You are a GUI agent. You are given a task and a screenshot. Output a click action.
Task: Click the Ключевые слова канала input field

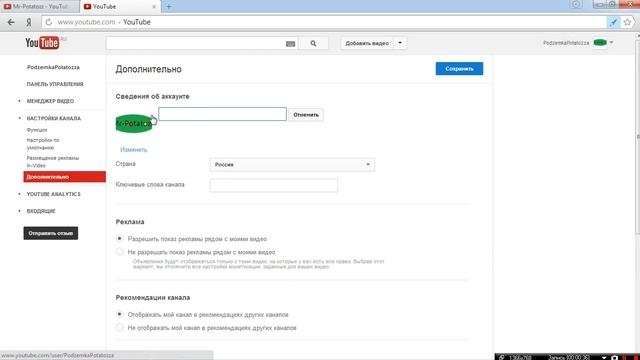tap(273, 185)
